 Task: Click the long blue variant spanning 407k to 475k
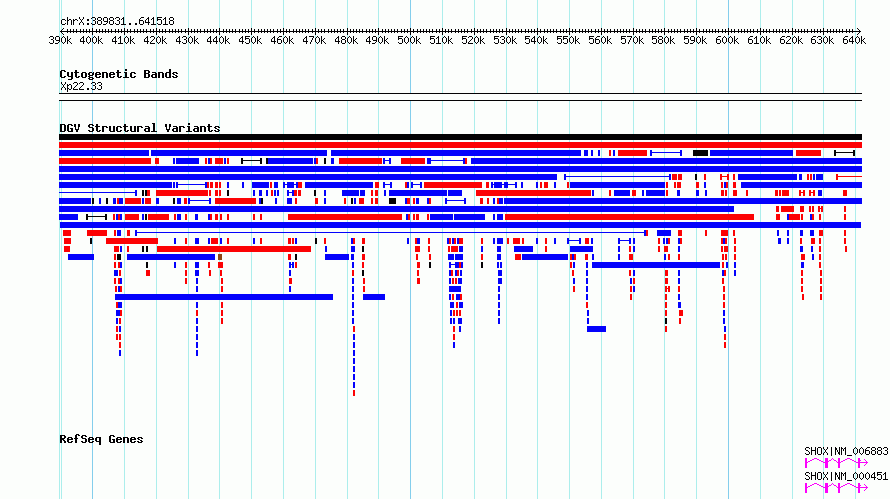224,297
